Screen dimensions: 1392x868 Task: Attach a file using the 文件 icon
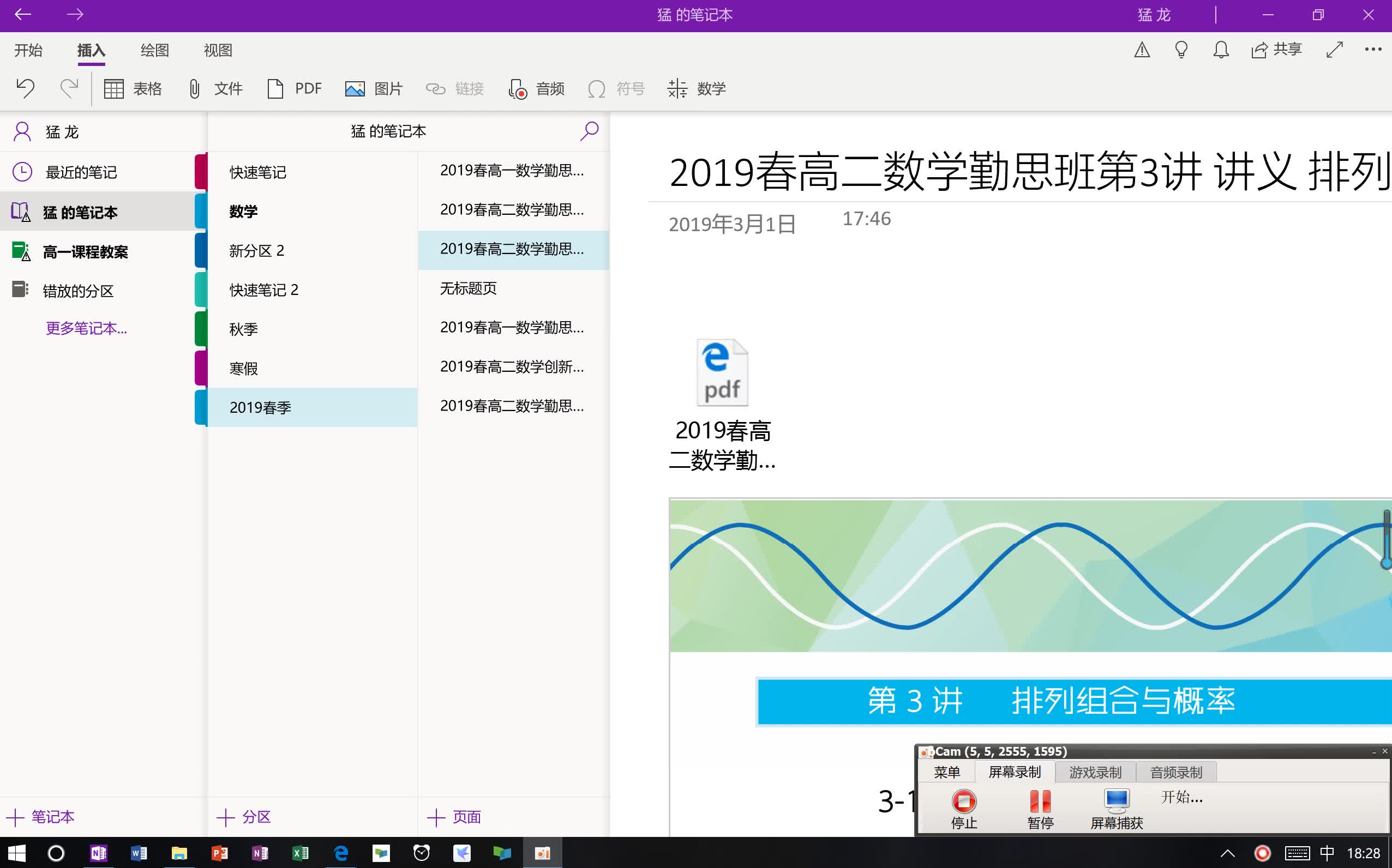click(x=215, y=88)
